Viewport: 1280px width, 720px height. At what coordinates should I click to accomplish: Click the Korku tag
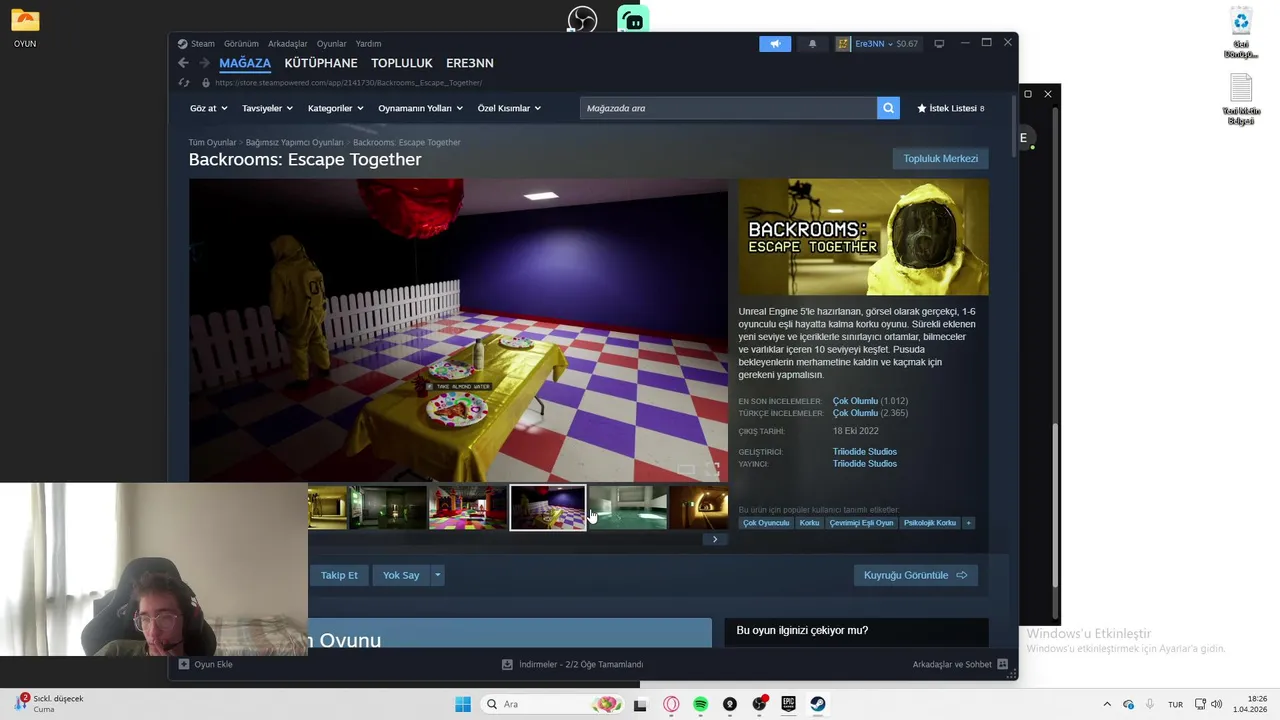[809, 523]
